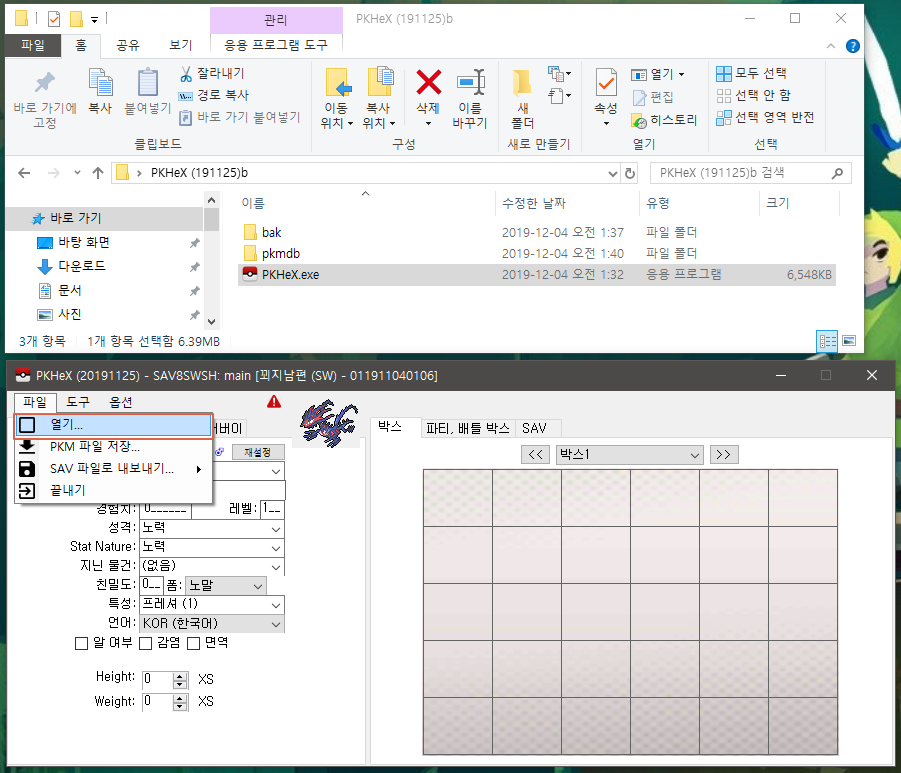The image size is (901, 773).
Task: Click the Copy to folder icon
Action: pos(380,82)
